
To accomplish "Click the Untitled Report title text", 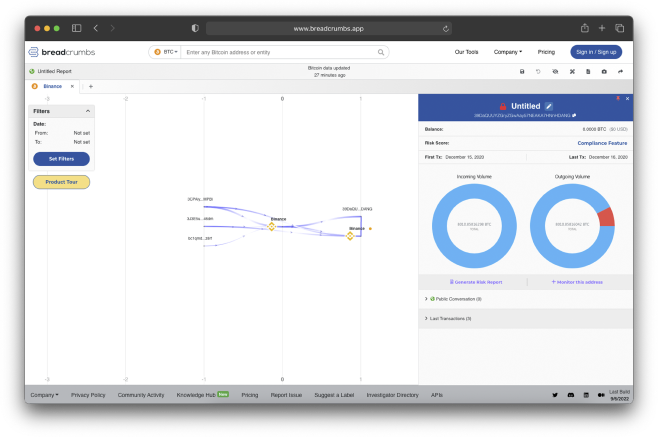I will (55, 71).
